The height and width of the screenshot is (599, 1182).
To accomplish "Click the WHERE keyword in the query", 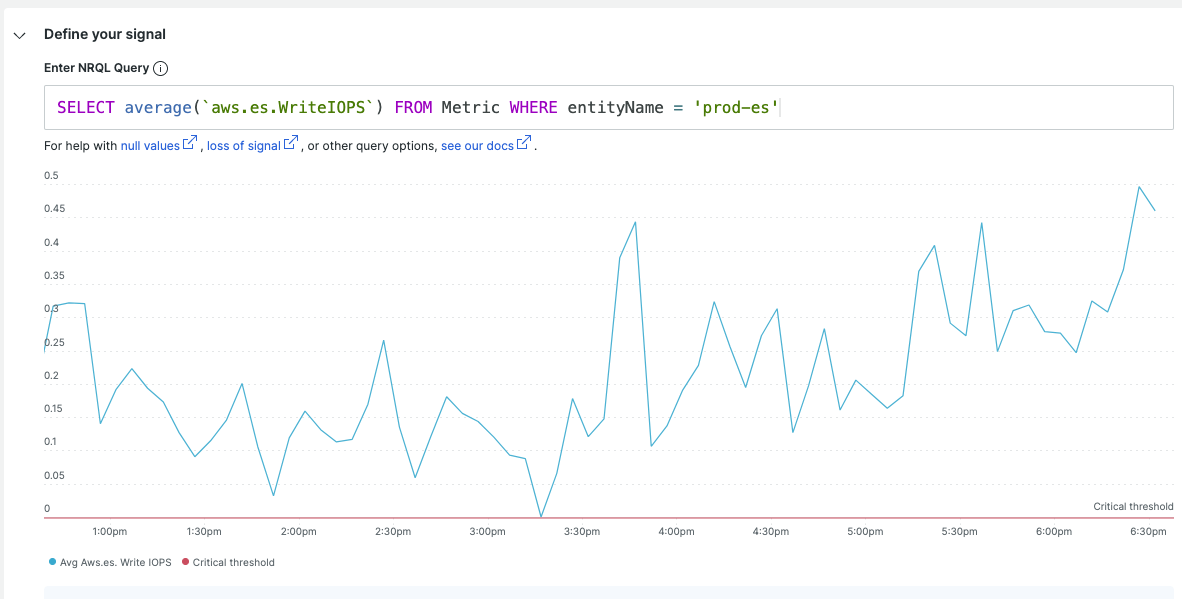I will click(x=534, y=108).
